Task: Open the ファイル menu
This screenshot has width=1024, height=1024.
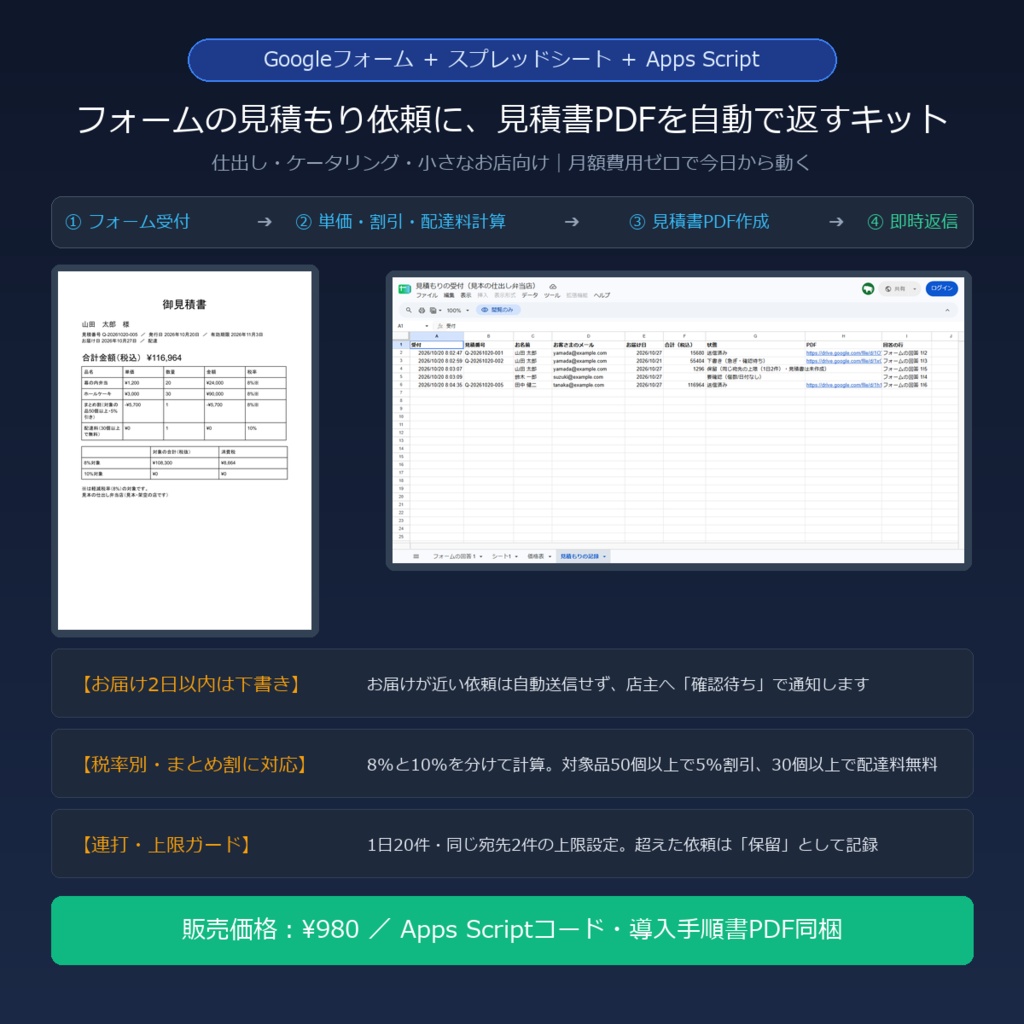Action: pos(427,295)
